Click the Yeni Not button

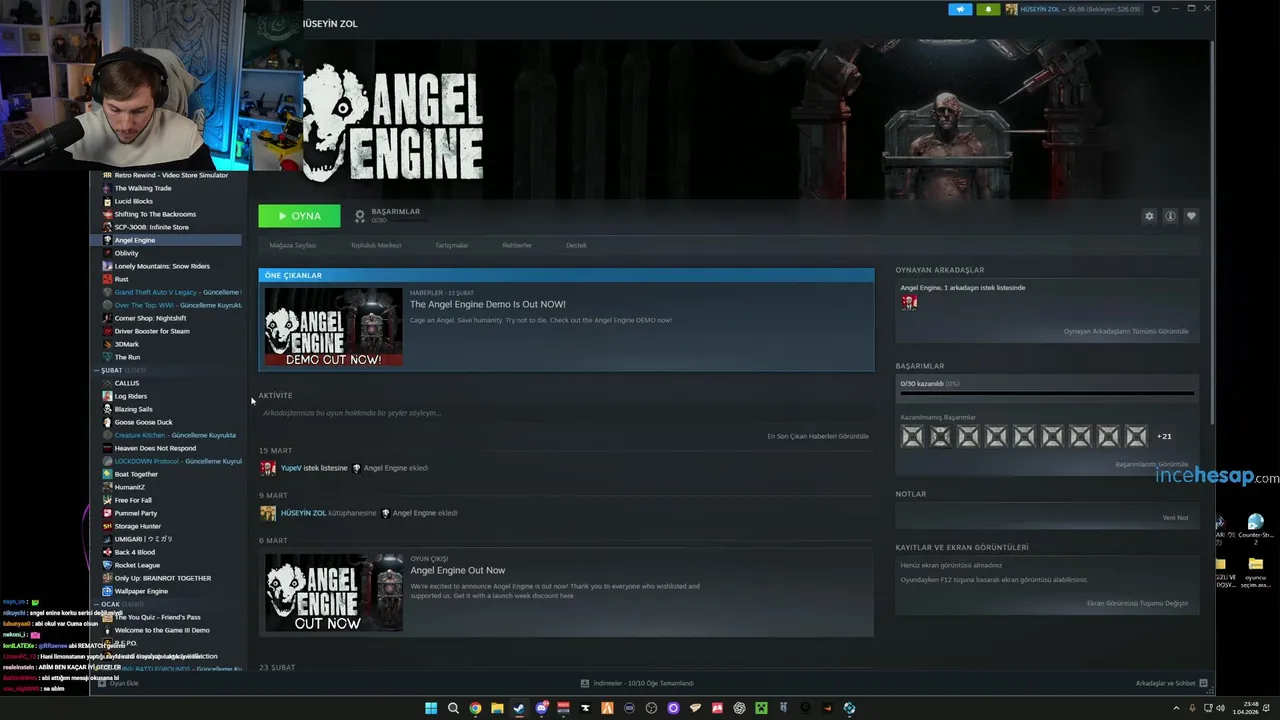[x=1175, y=518]
